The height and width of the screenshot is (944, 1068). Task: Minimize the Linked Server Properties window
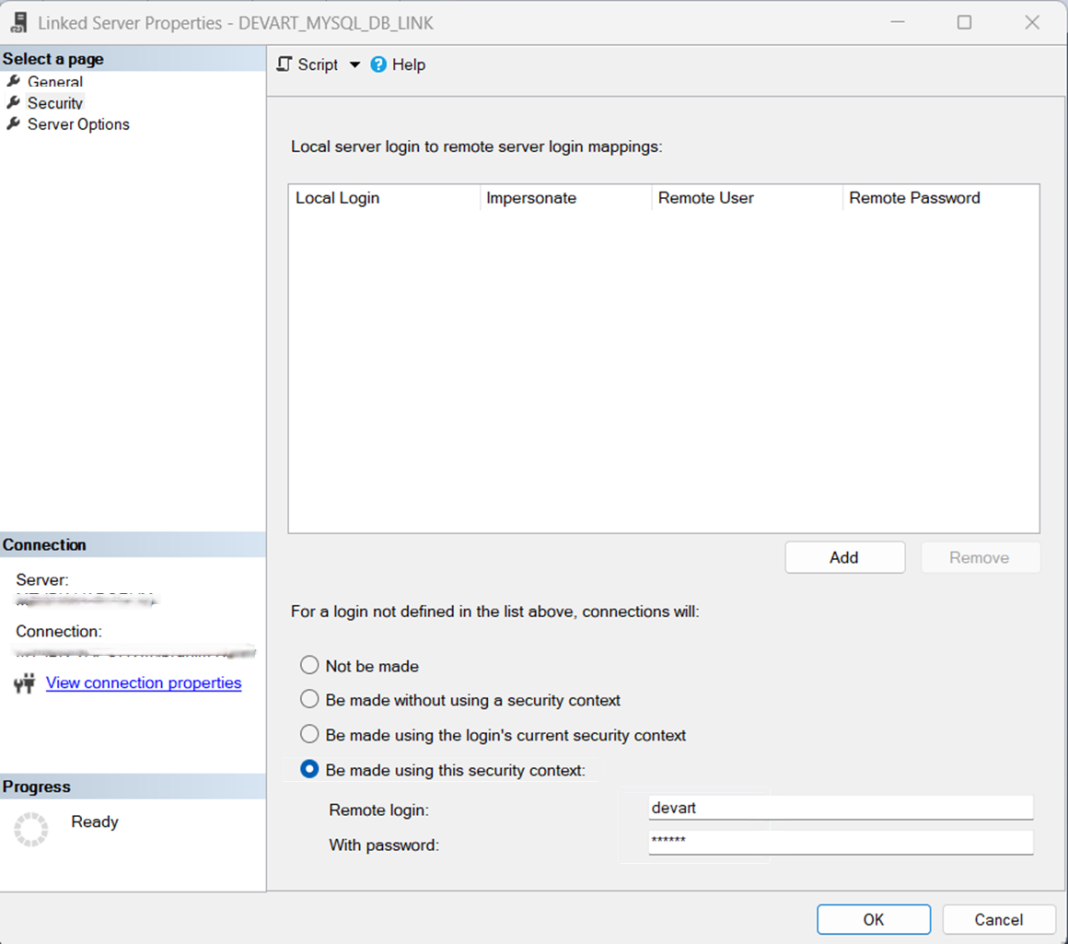click(898, 22)
